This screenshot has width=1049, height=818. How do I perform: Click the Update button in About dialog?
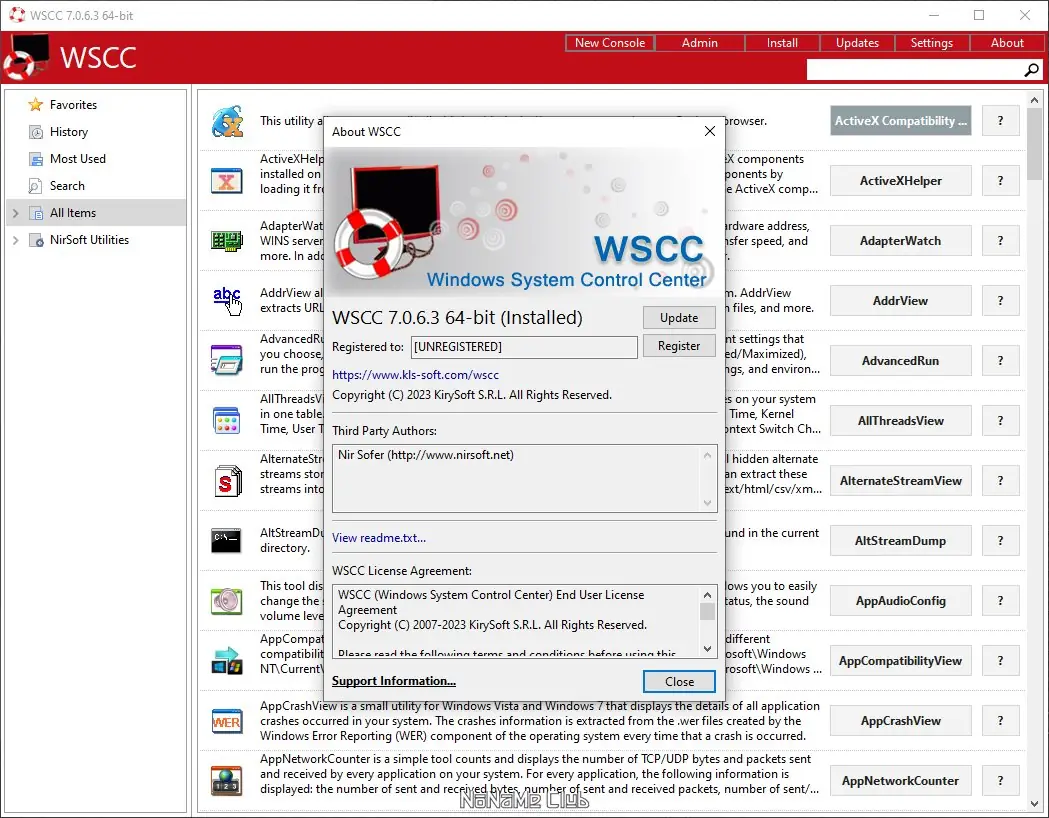pos(679,318)
